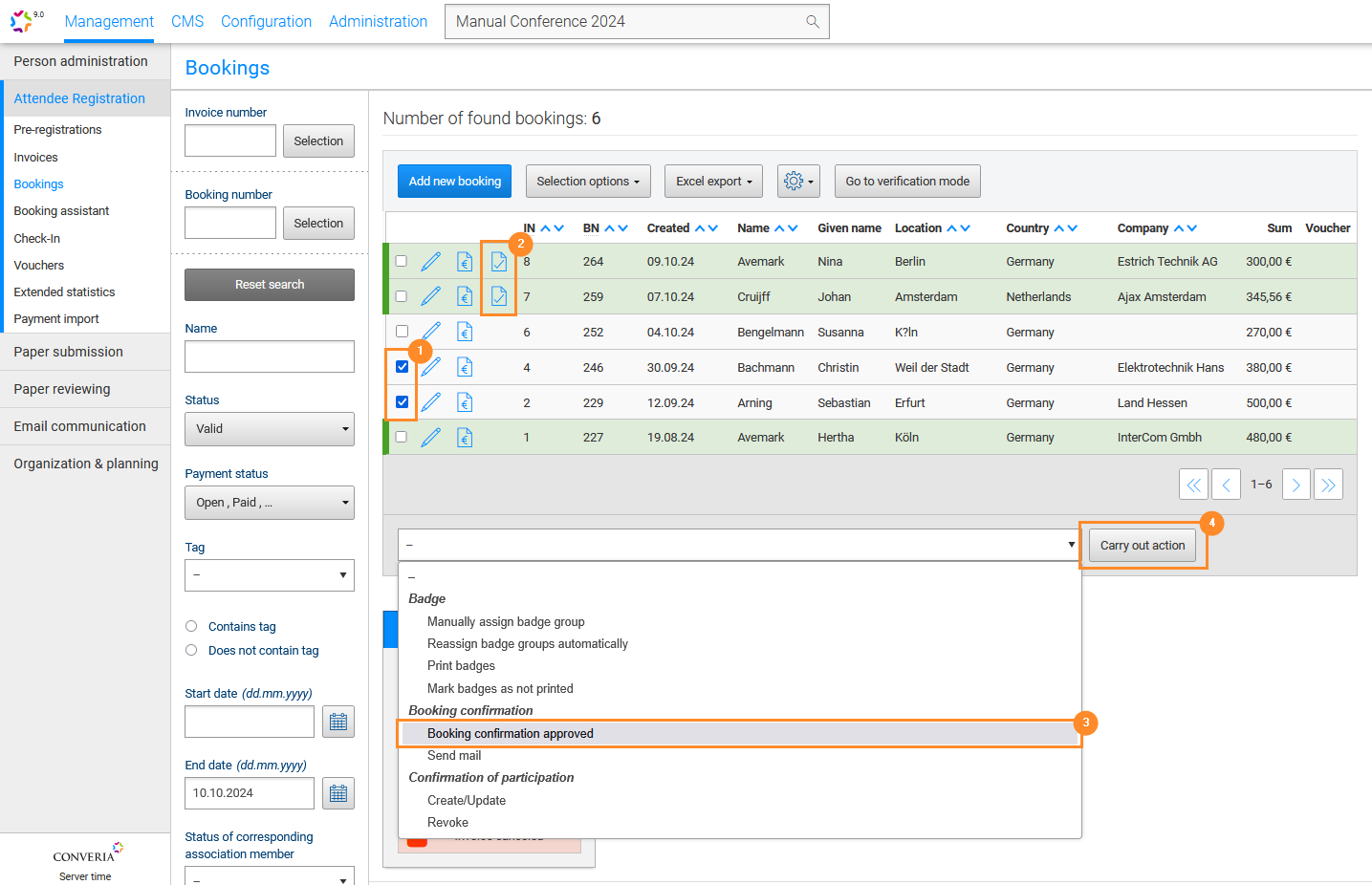Click the search magnifier in the conference field

click(812, 21)
